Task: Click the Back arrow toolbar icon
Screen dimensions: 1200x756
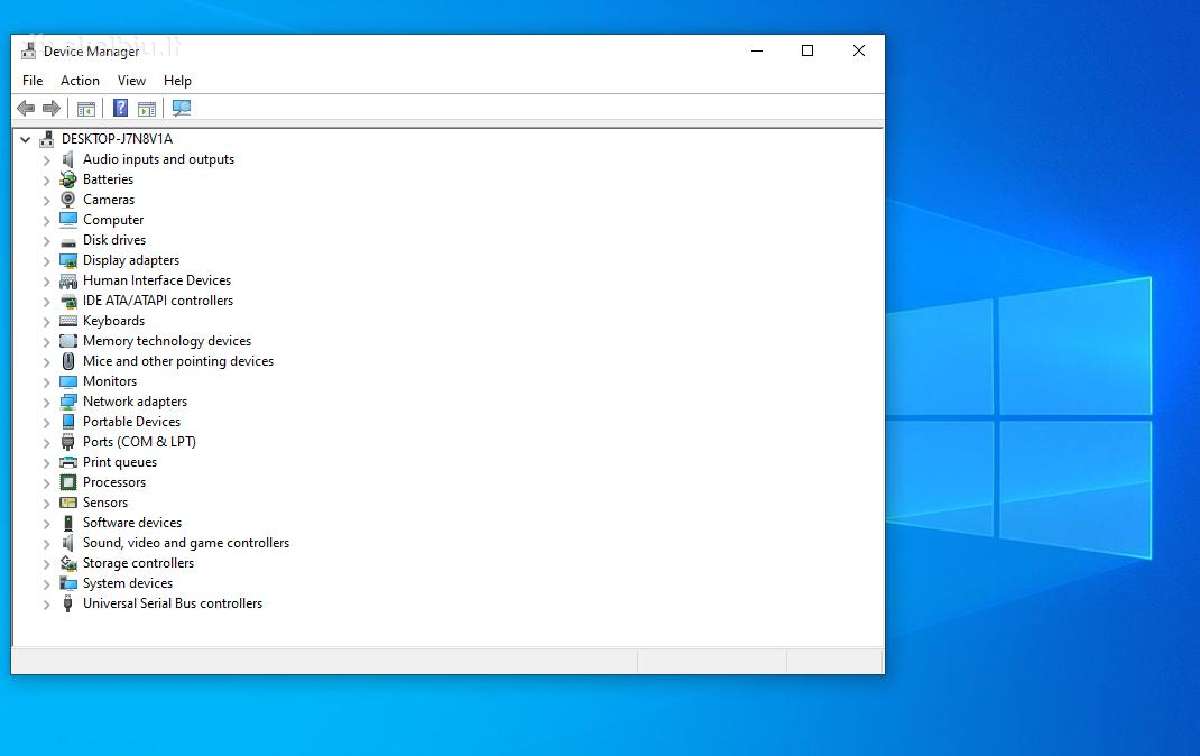Action: click(26, 108)
